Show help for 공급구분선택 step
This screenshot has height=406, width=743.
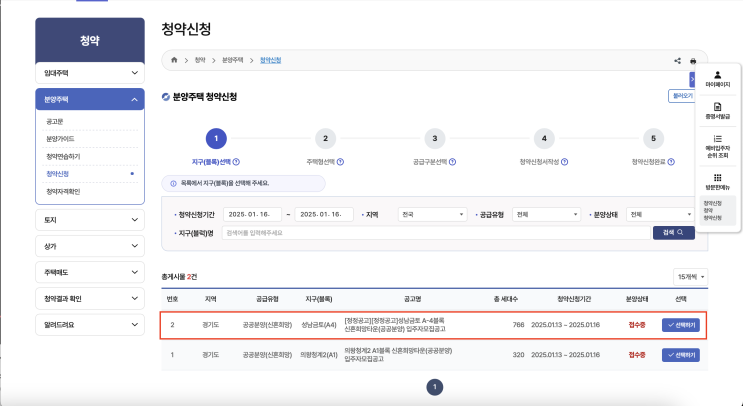point(453,162)
